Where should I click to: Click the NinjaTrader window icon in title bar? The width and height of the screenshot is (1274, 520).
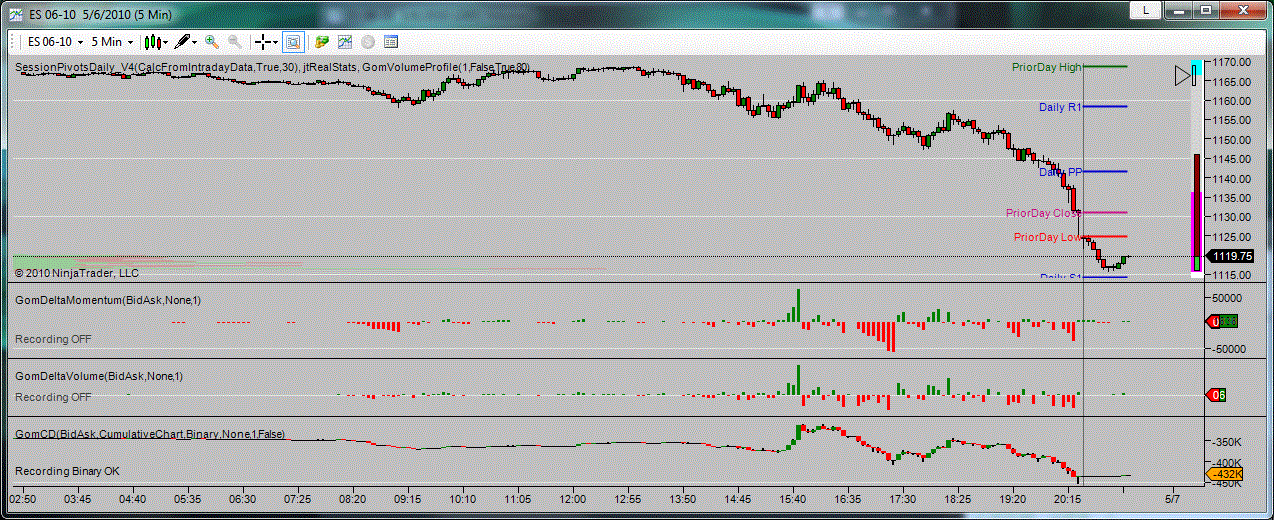[15, 10]
